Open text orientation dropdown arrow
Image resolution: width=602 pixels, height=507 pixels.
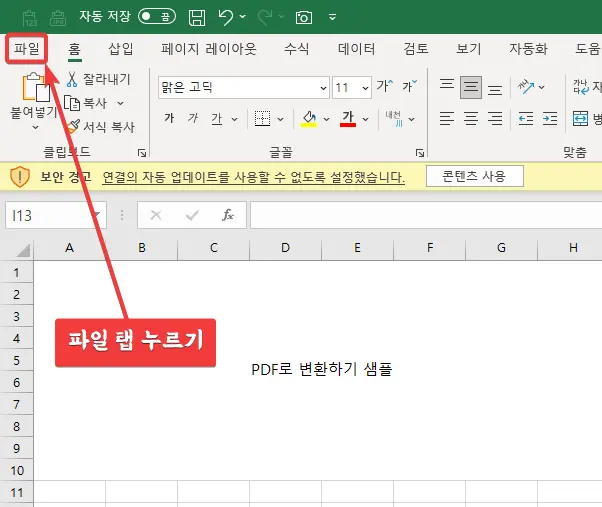(541, 88)
